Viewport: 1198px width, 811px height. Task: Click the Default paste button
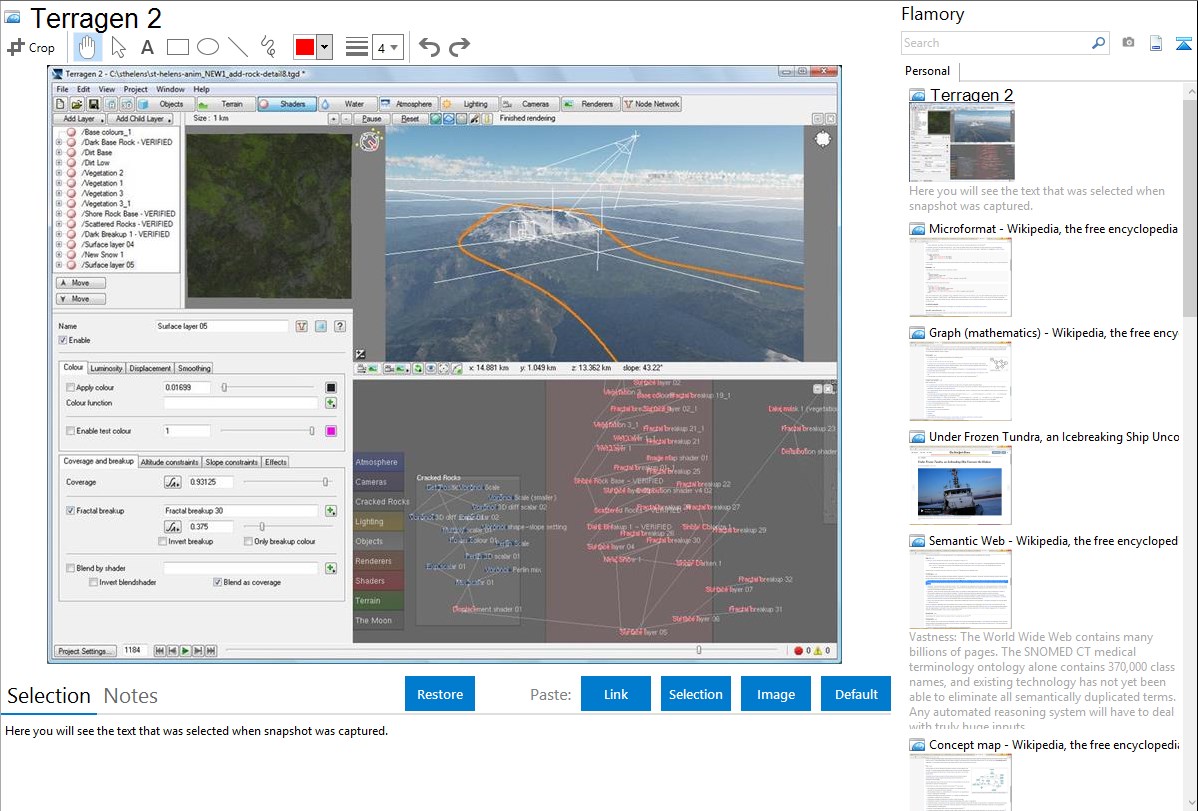pyautogui.click(x=856, y=694)
